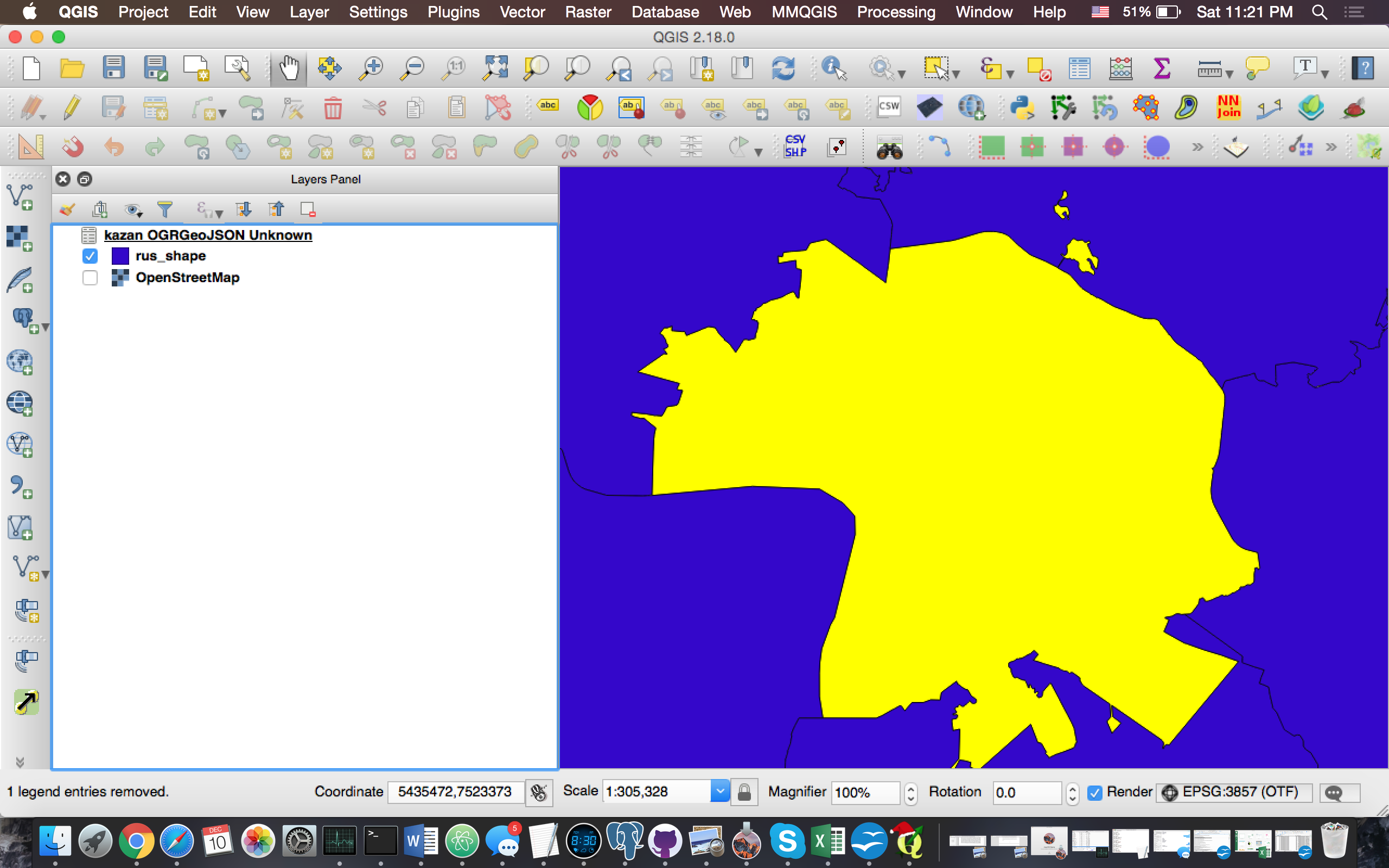This screenshot has width=1389, height=868.
Task: Open the CSW MetaSearch catalog icon
Action: [x=889, y=107]
